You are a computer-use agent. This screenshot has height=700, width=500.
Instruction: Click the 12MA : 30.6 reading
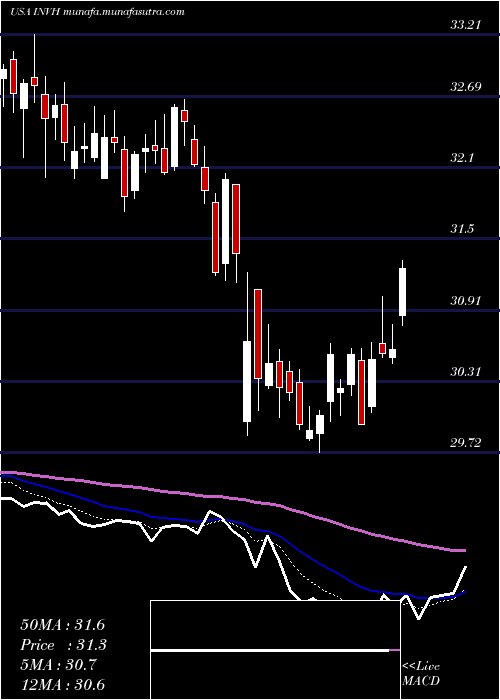[62, 685]
